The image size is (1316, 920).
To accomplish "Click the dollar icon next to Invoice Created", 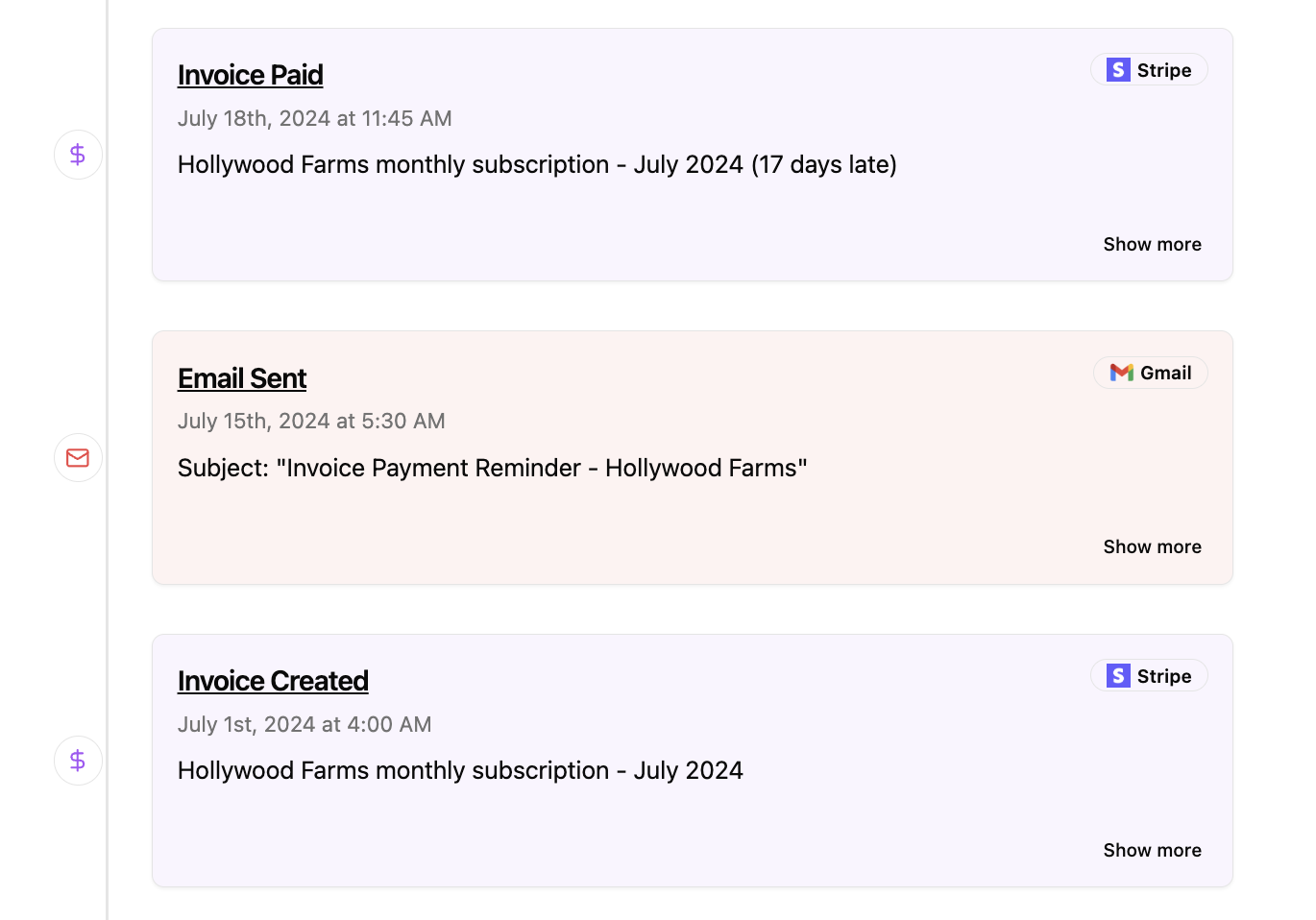I will point(78,760).
